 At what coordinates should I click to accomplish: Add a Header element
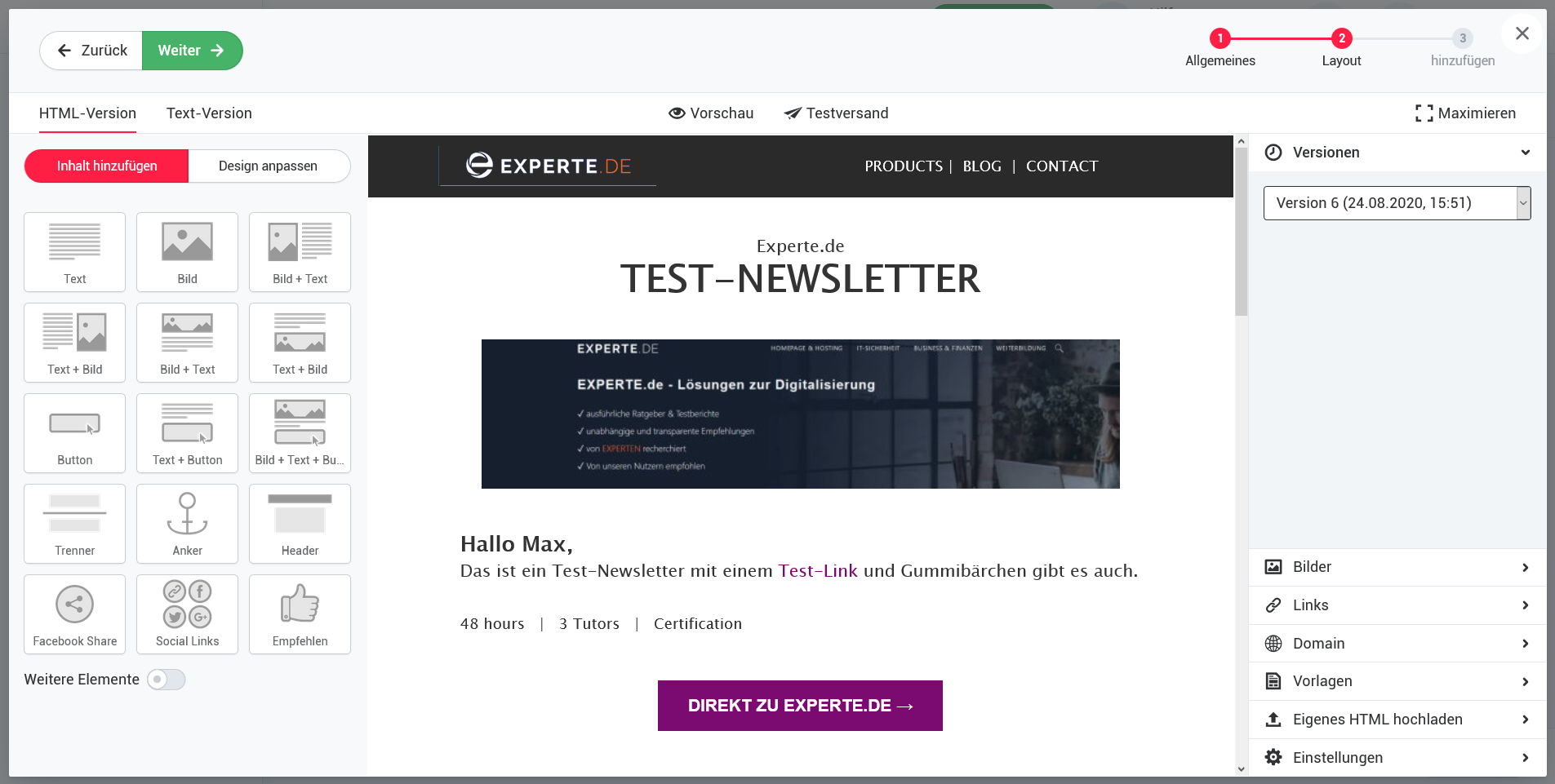click(x=300, y=524)
